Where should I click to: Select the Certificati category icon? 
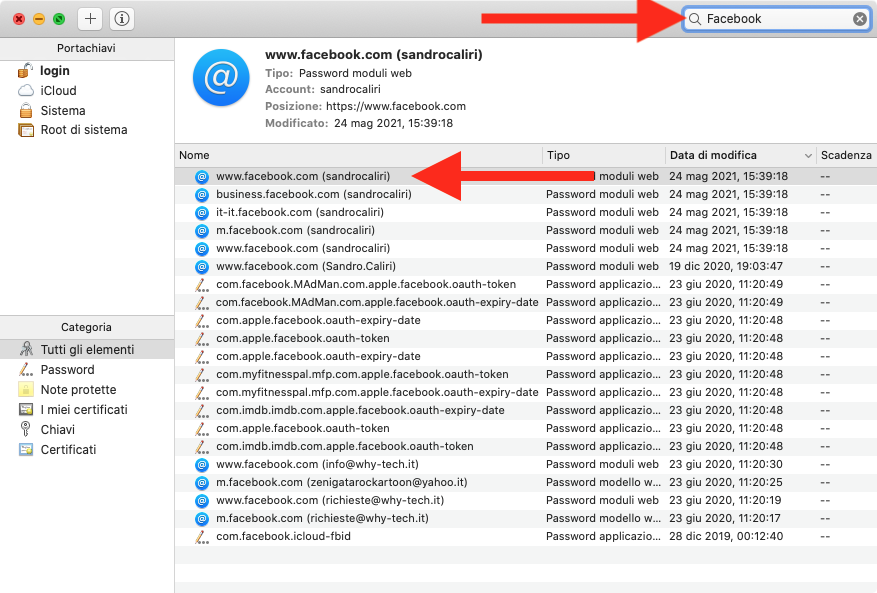pos(26,449)
